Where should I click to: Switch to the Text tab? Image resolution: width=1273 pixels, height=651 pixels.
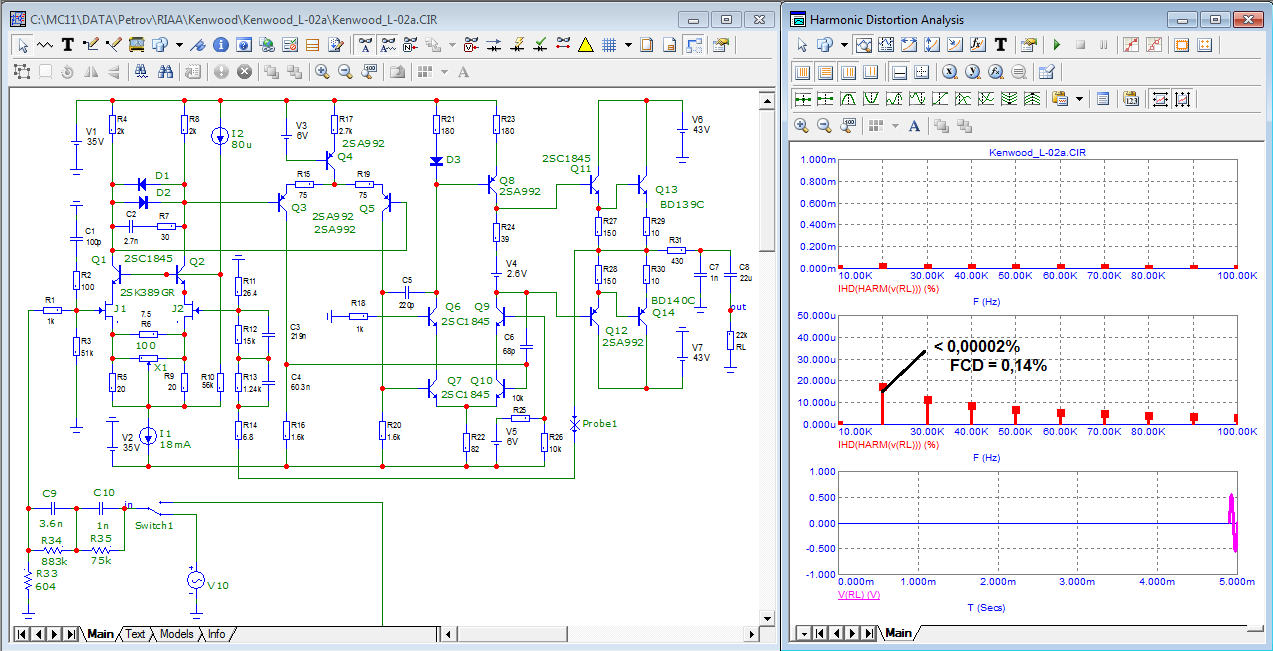135,634
